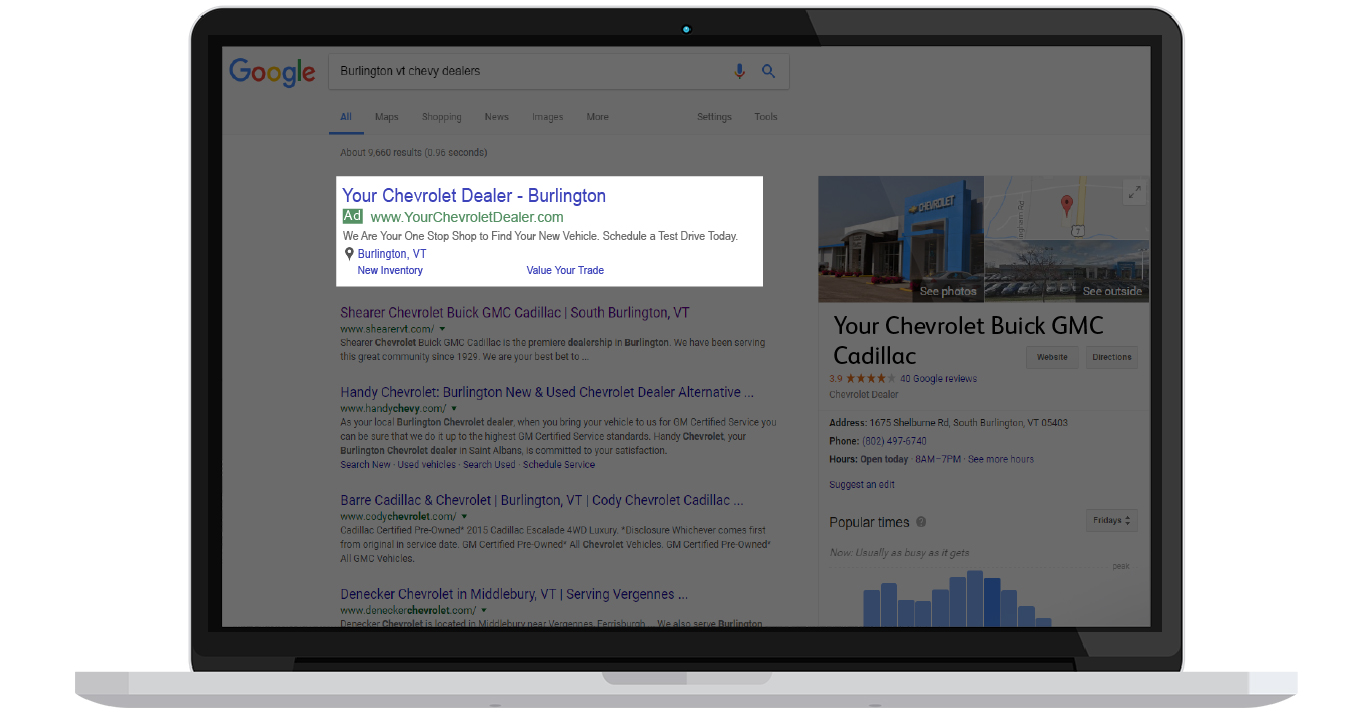The width and height of the screenshot is (1366, 713).
Task: Open the 40 Google reviews link
Action: (938, 379)
